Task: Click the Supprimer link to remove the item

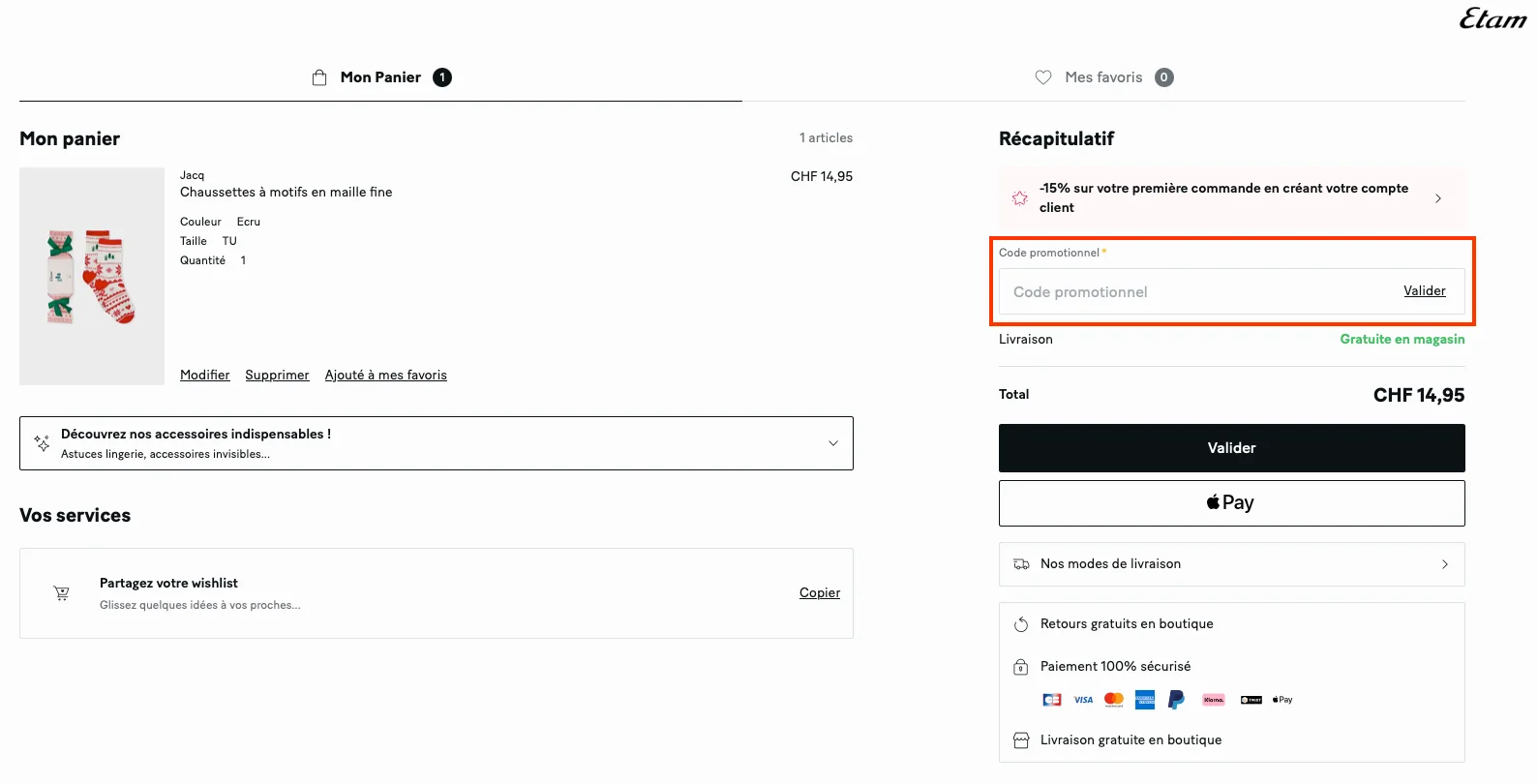Action: pos(277,376)
